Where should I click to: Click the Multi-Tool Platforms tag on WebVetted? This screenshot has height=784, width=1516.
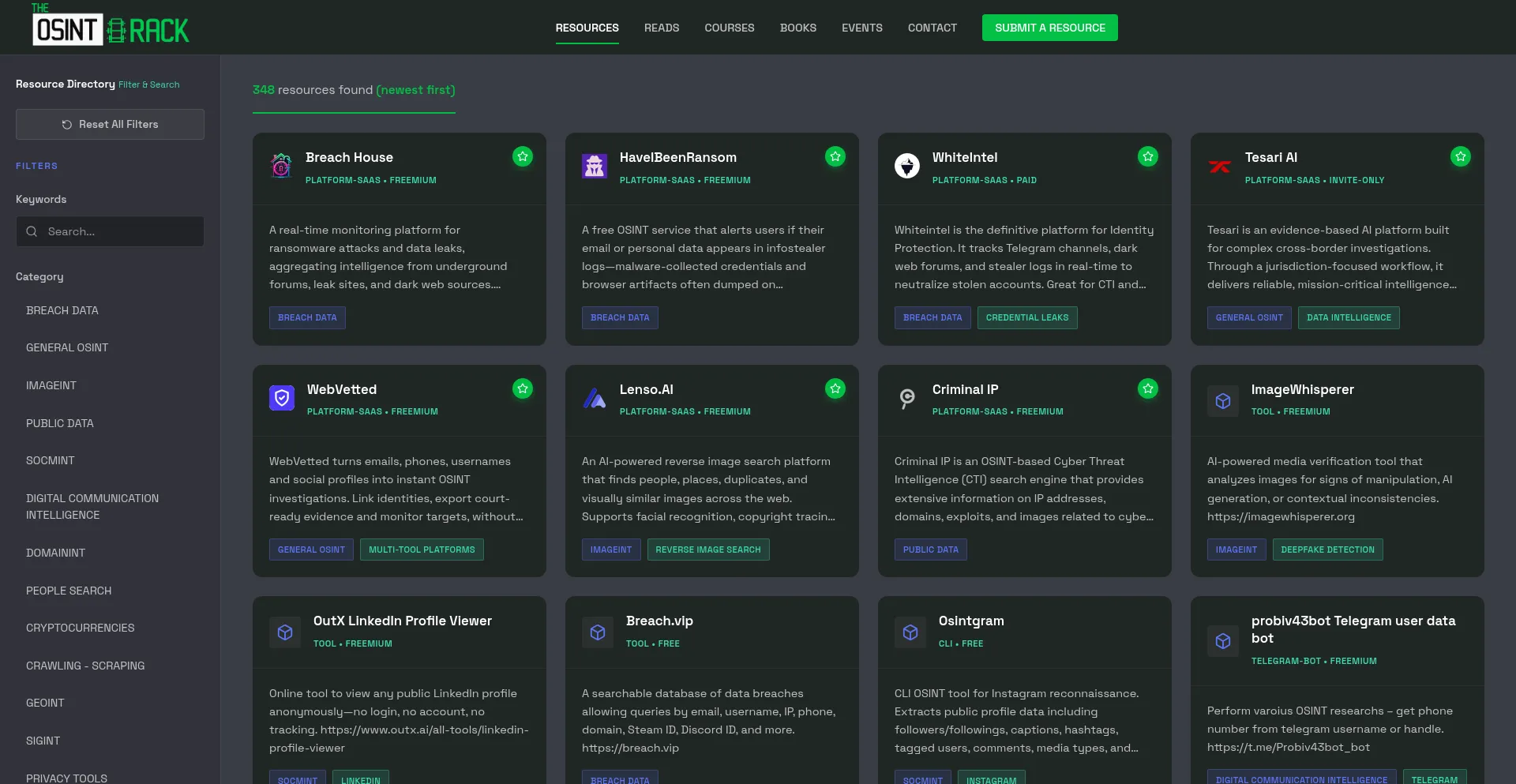(x=422, y=550)
